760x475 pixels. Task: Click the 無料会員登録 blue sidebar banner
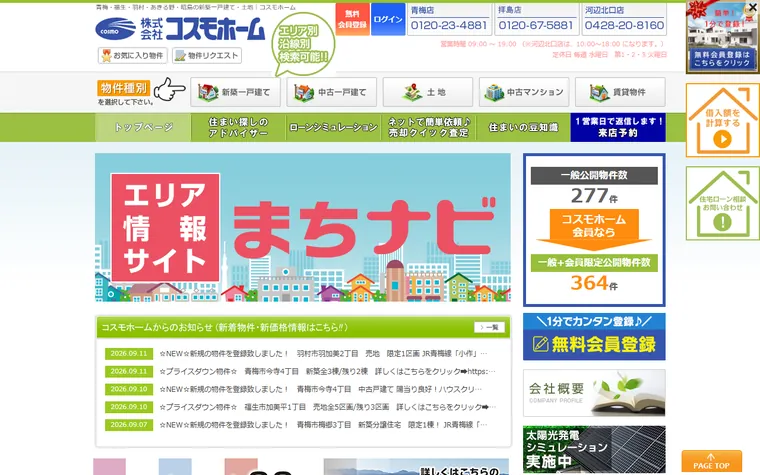(x=594, y=337)
